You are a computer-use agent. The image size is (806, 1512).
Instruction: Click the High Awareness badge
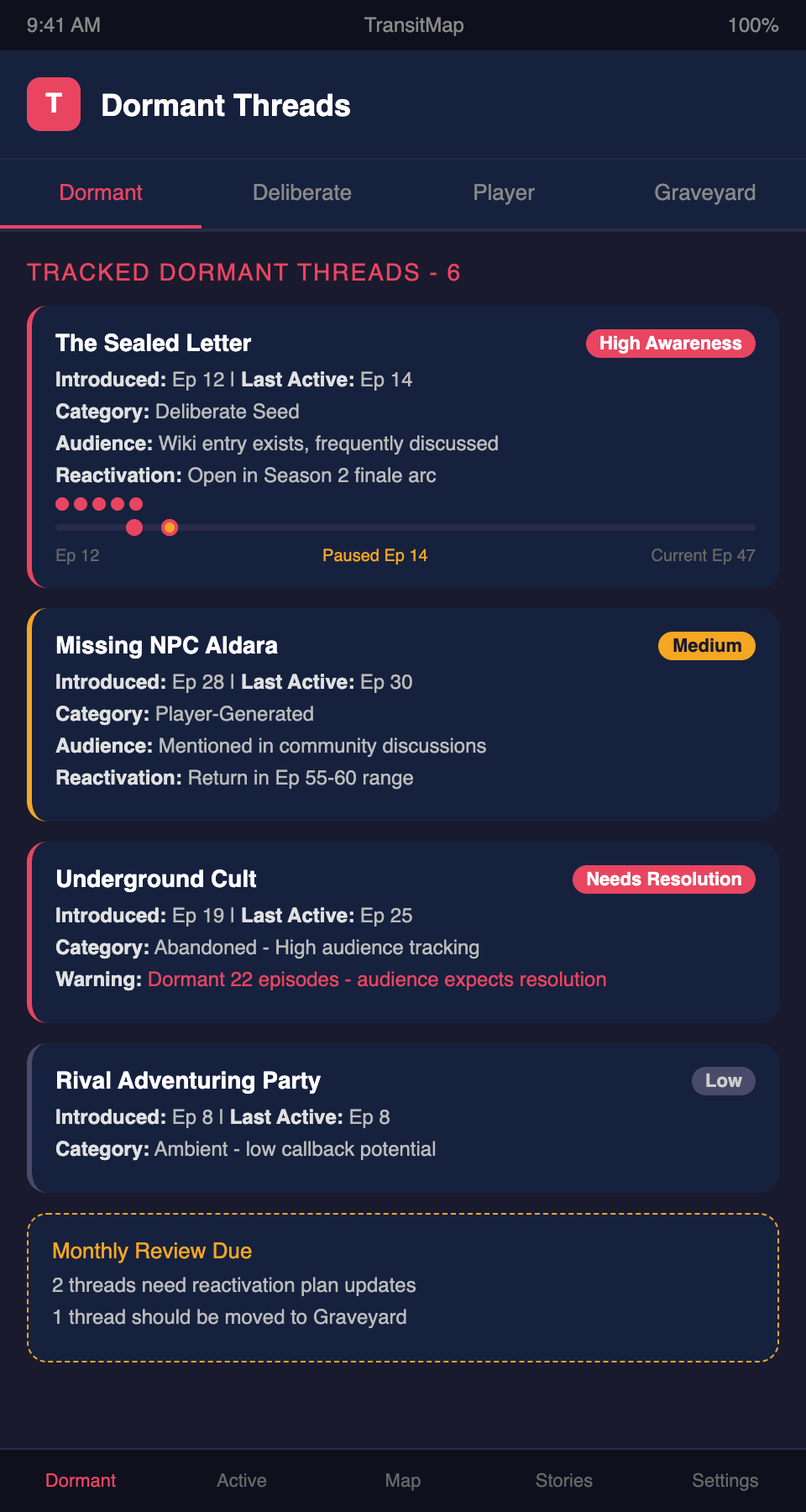coord(670,344)
